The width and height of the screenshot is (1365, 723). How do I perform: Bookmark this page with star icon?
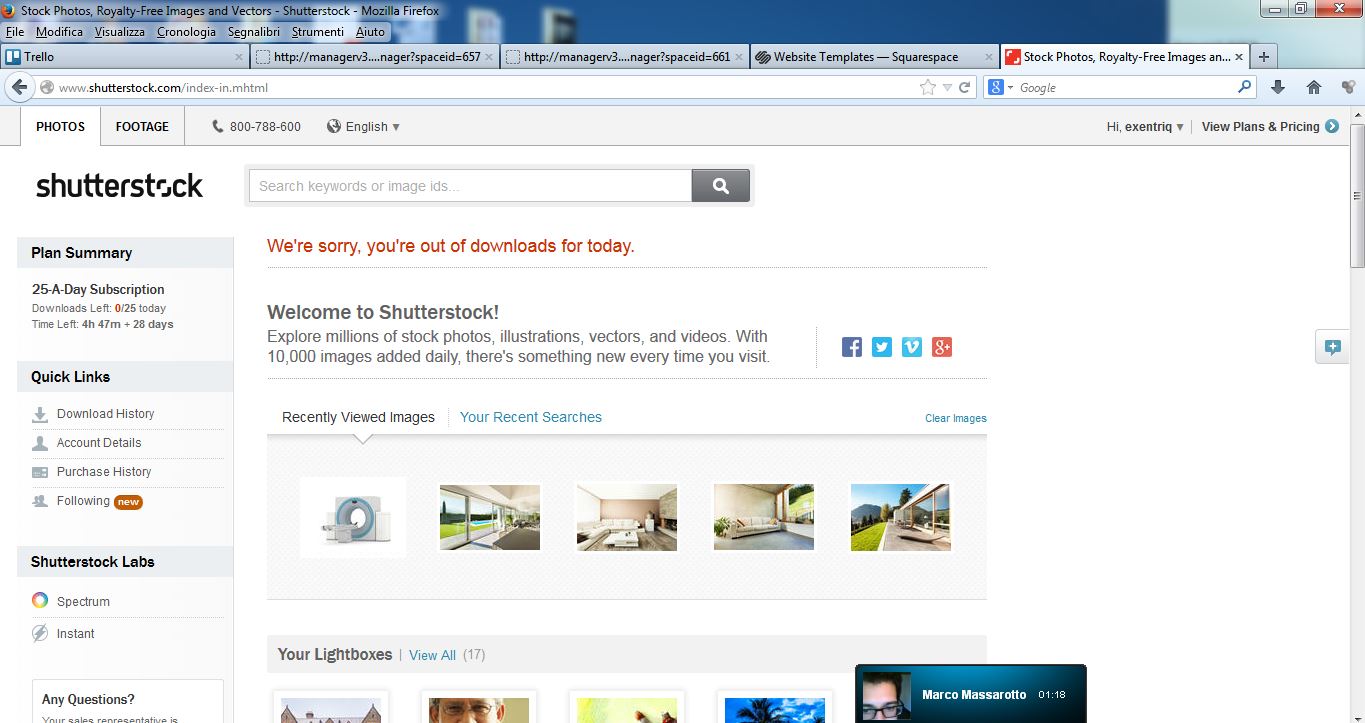coord(928,88)
